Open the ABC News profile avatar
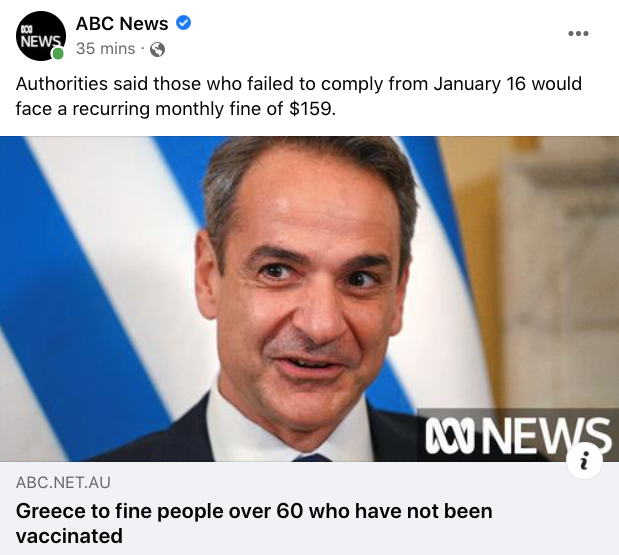This screenshot has width=619, height=555. pyautogui.click(x=41, y=36)
